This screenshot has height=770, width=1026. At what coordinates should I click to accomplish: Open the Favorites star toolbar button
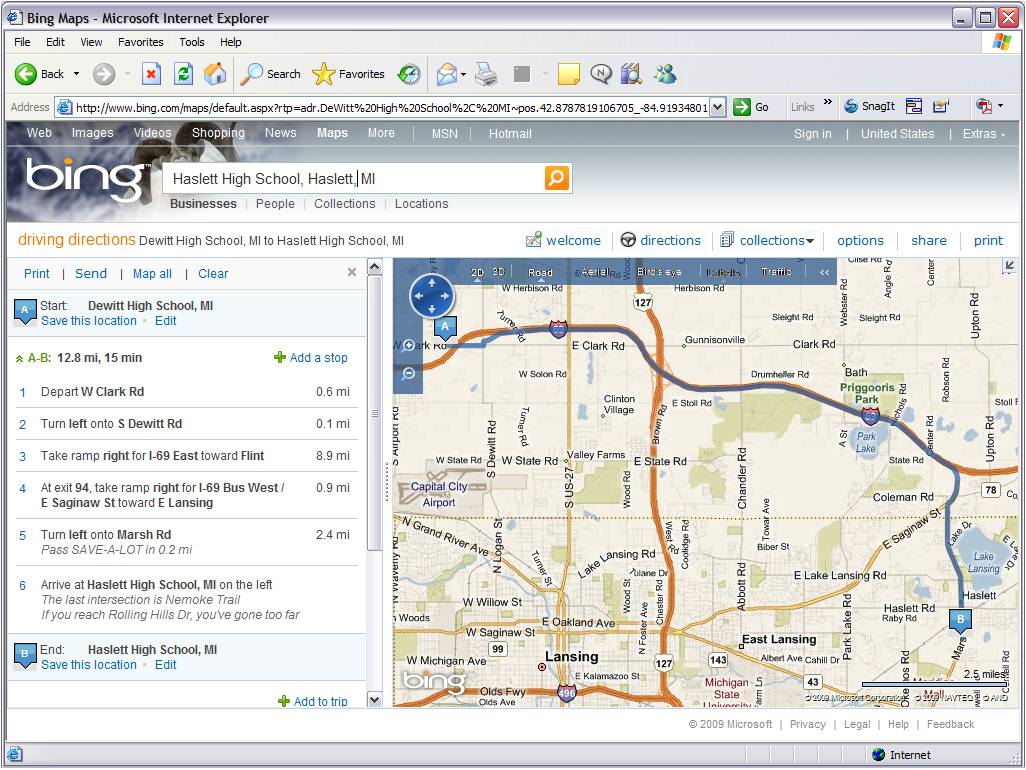(348, 74)
